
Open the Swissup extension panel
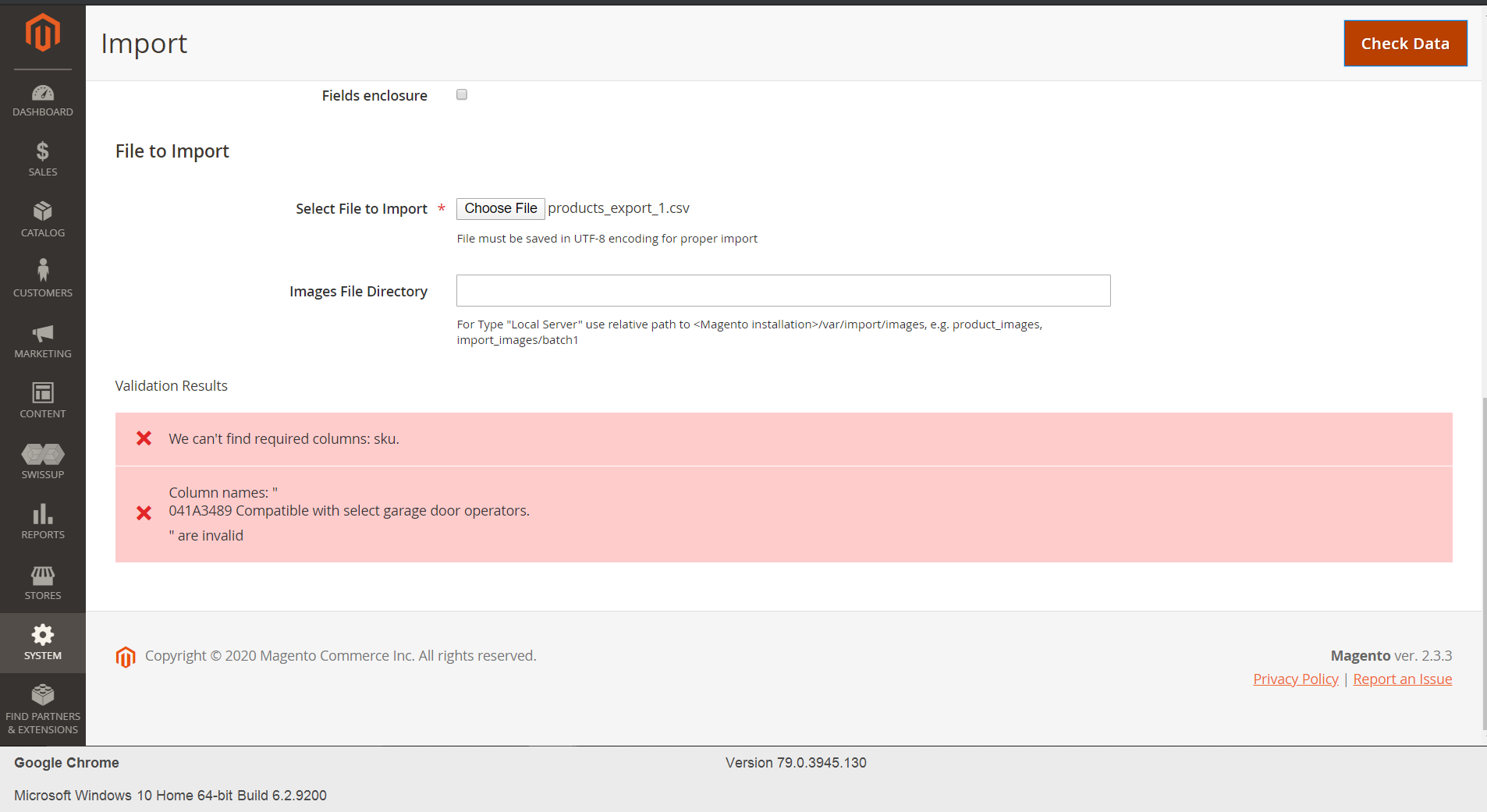pos(43,460)
